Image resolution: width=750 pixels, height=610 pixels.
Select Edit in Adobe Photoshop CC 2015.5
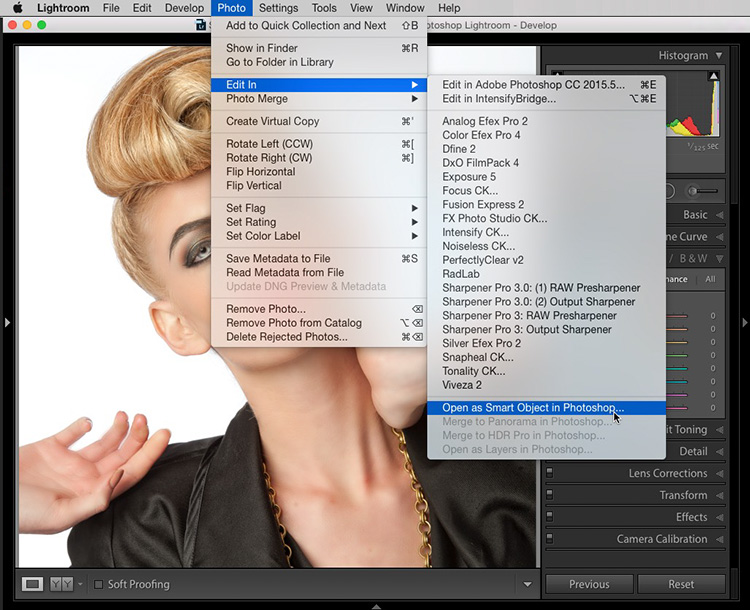click(x=546, y=85)
